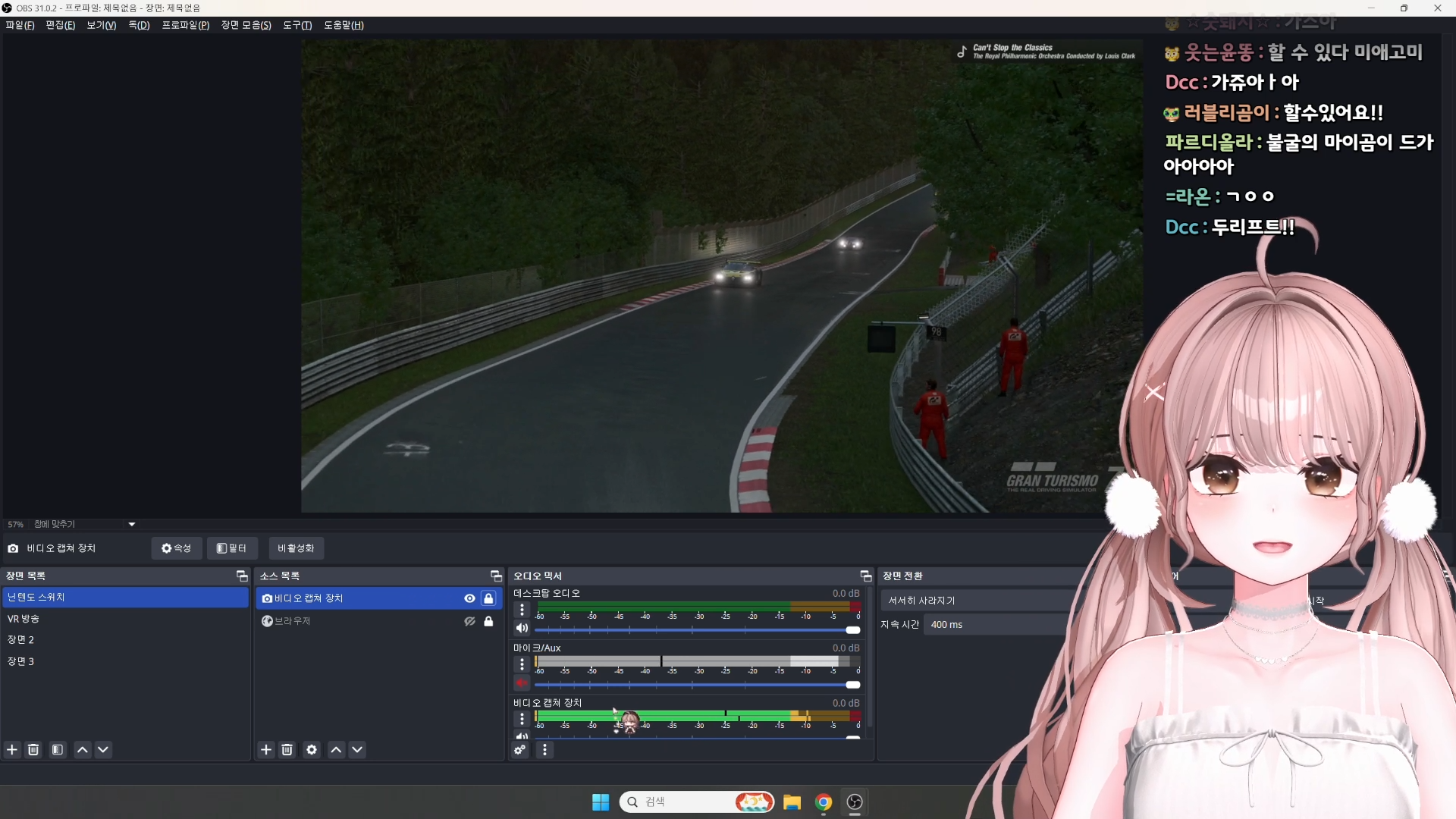
Task: Unlock the 브라우저 source lock icon
Action: 488,621
